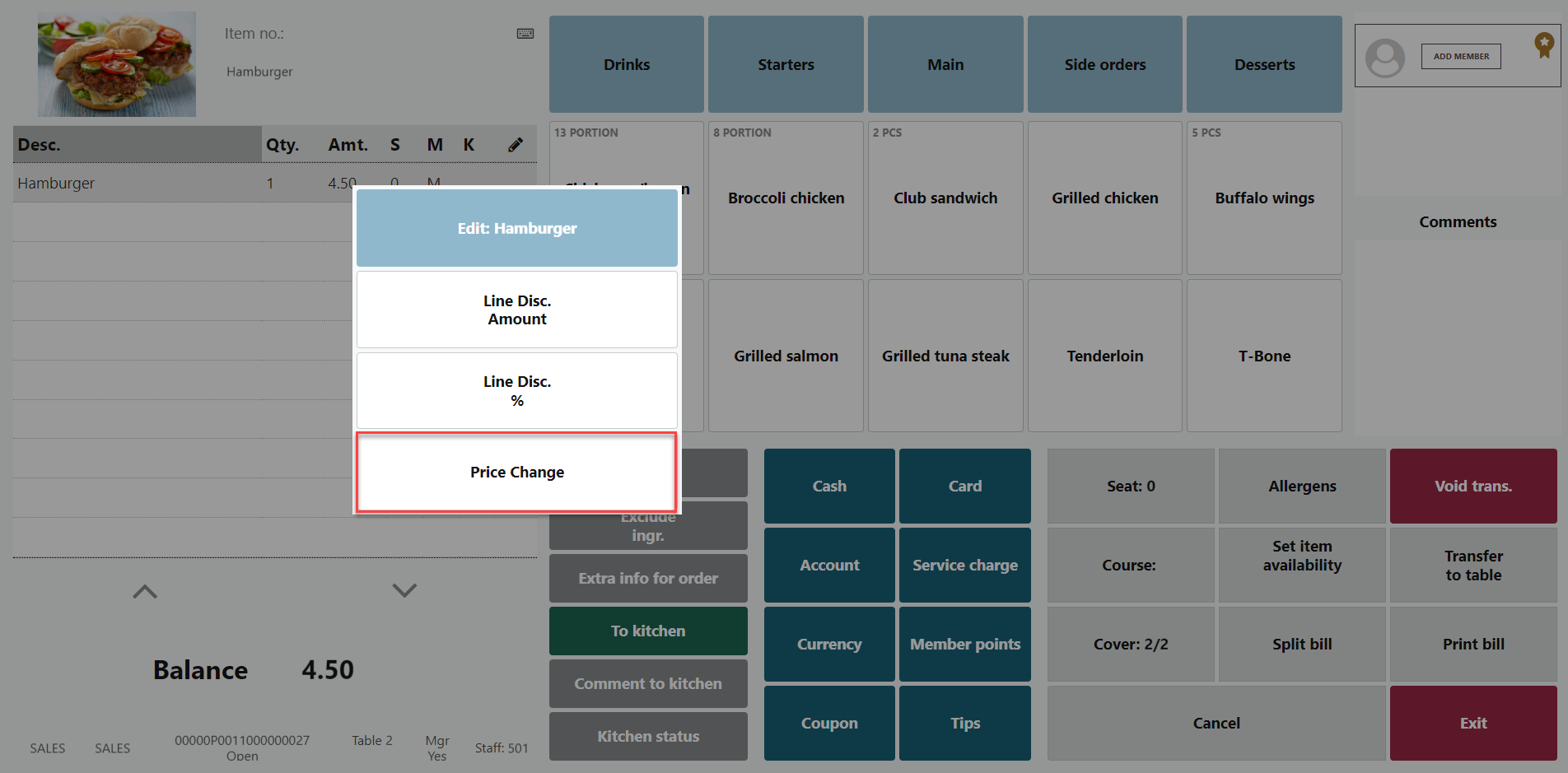Add Grilled salmon to the order
Viewport: 1568px width, 773px height.
(786, 356)
